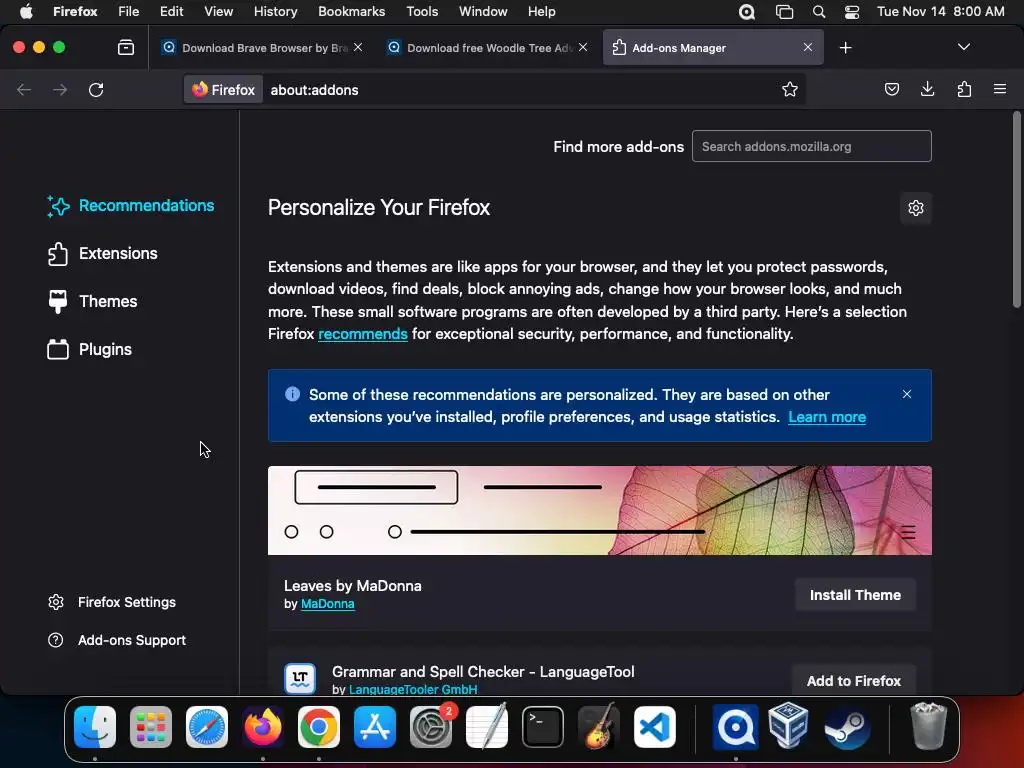Launch Finder from the Dock
The width and height of the screenshot is (1024, 768).
point(95,727)
